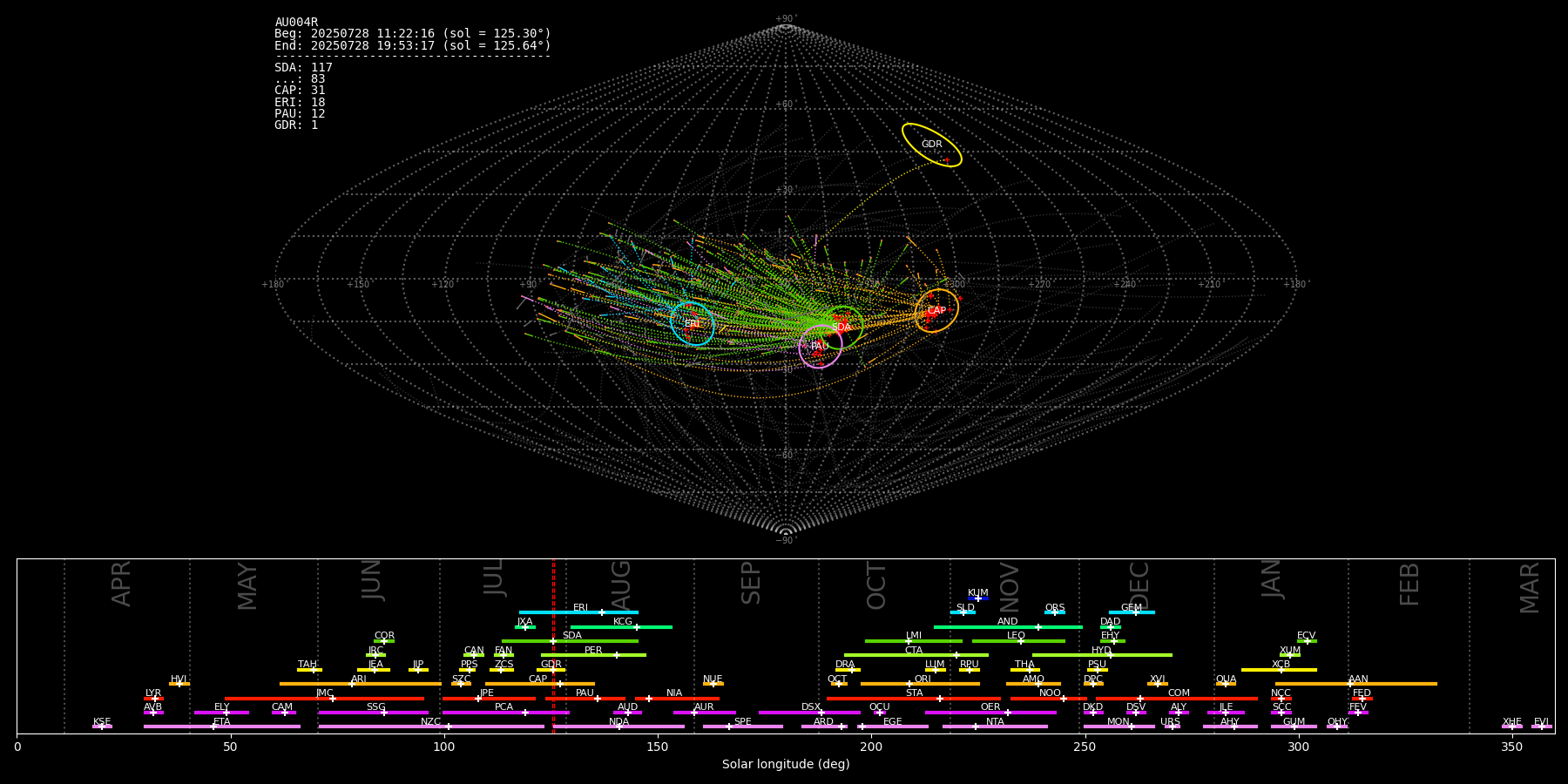This screenshot has height=784, width=1568.
Task: Select the yellow XCB shower bar
Action: [1279, 670]
